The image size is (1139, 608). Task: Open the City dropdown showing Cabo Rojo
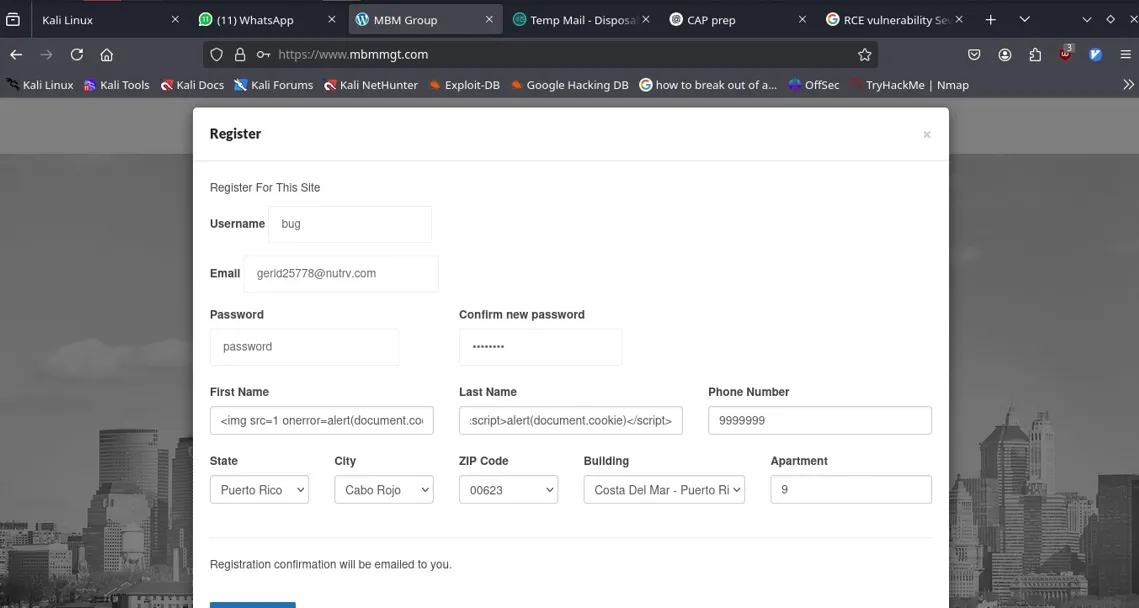click(x=384, y=490)
